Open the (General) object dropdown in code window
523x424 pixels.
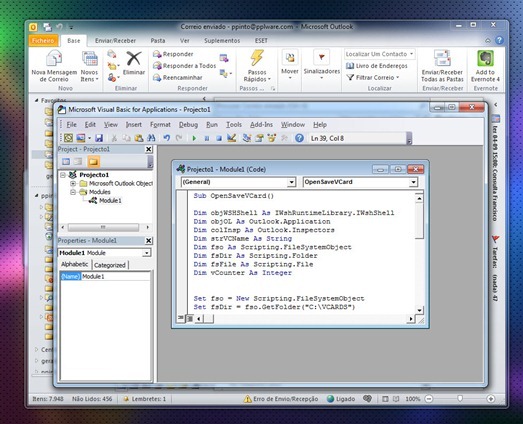pos(291,182)
